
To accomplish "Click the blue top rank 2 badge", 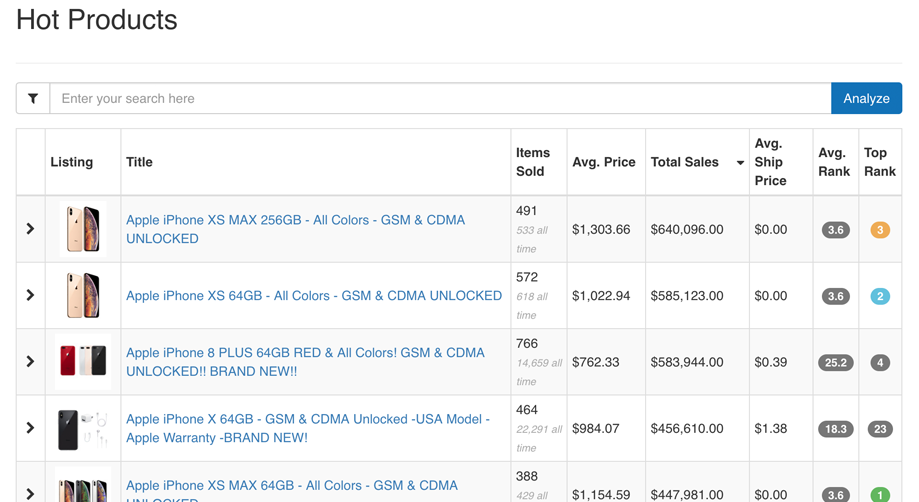I will click(880, 296).
